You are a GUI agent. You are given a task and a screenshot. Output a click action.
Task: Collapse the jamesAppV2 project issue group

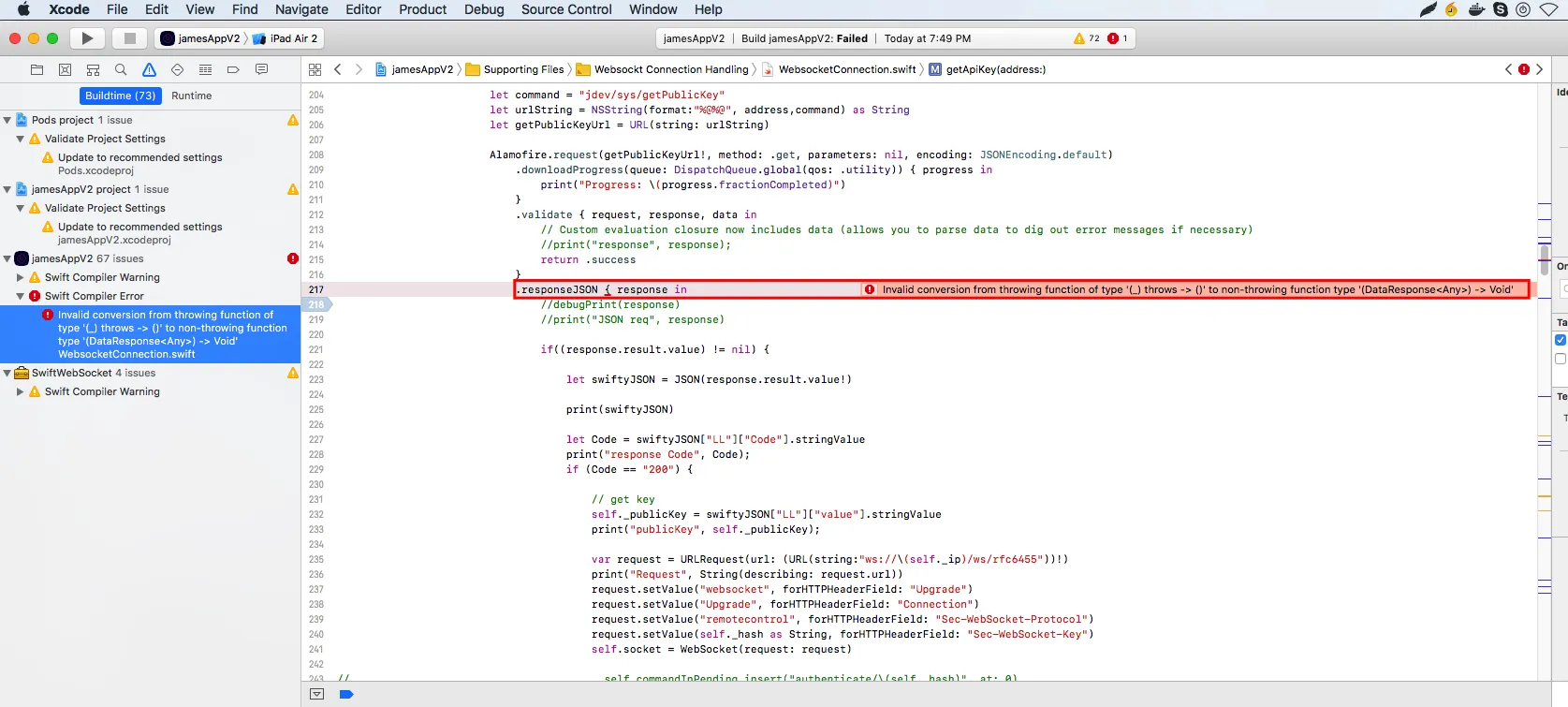tap(7, 189)
